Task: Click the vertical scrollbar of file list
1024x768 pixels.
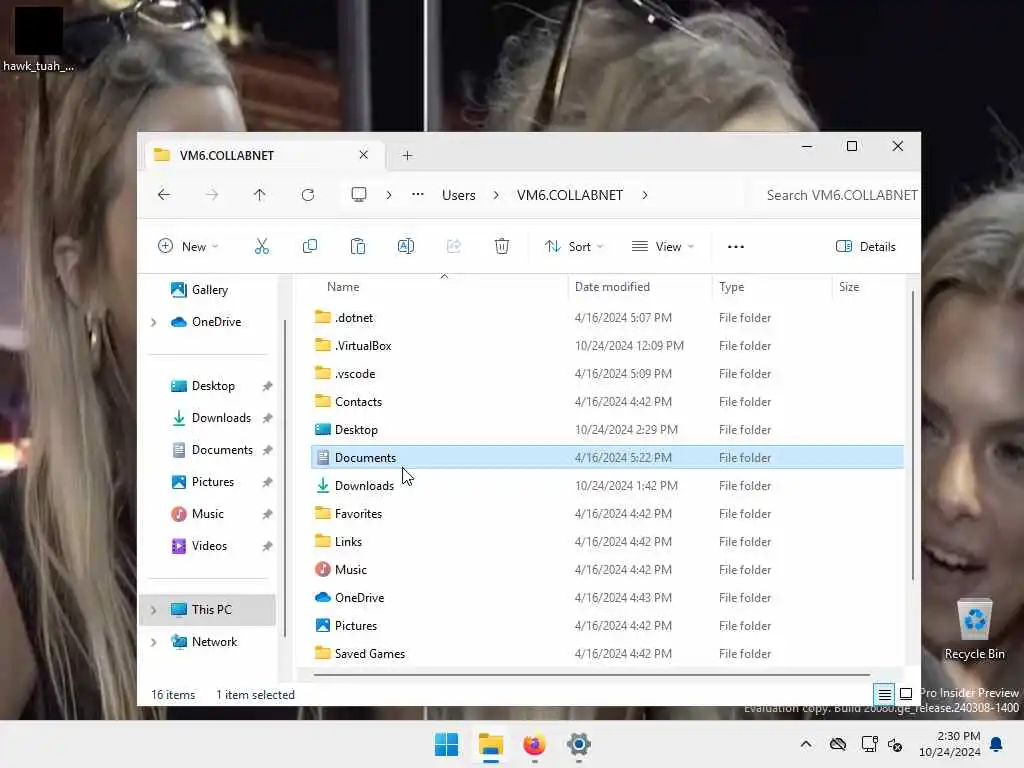Action: click(912, 435)
